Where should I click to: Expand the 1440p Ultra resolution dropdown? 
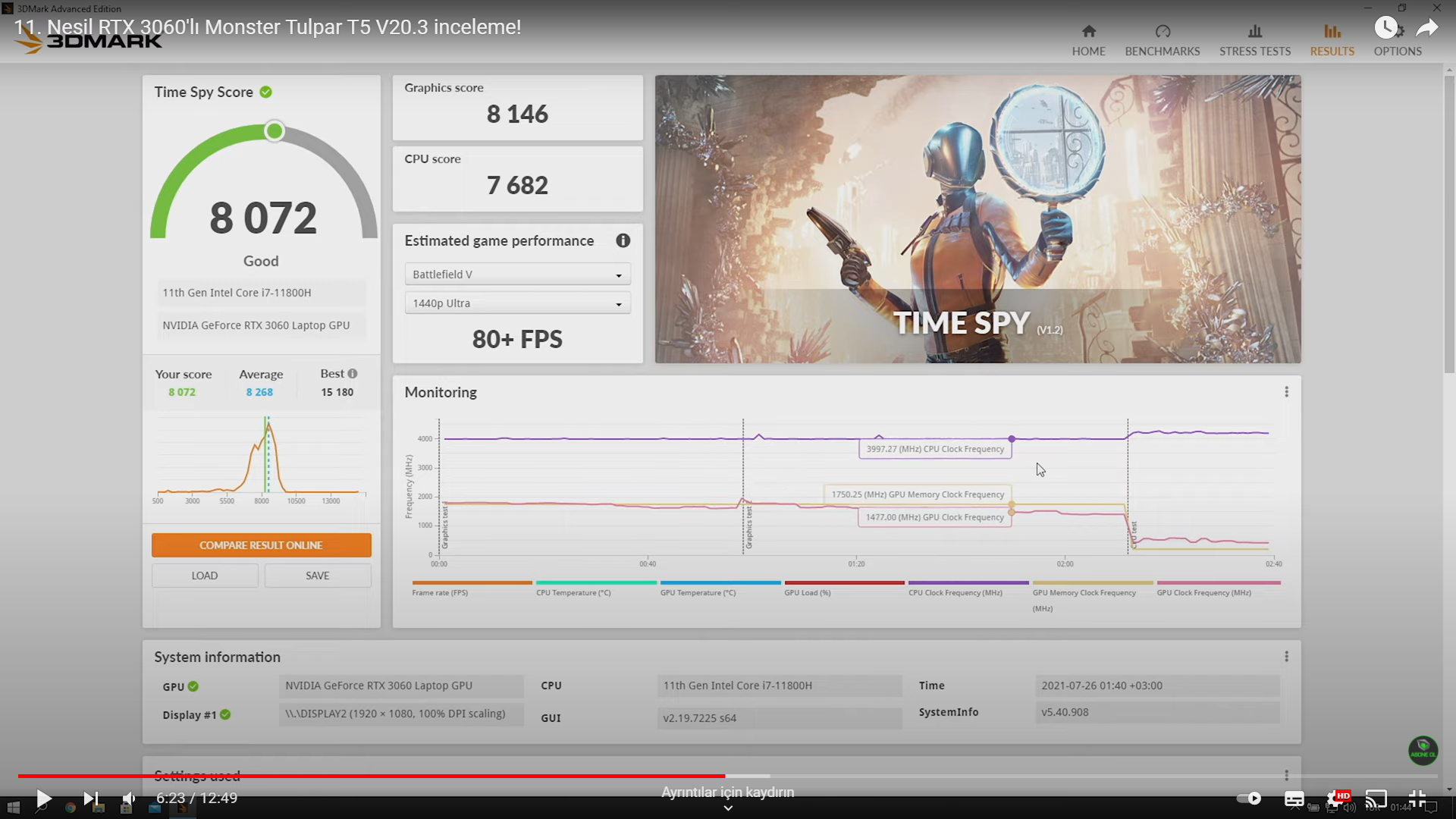(x=517, y=303)
